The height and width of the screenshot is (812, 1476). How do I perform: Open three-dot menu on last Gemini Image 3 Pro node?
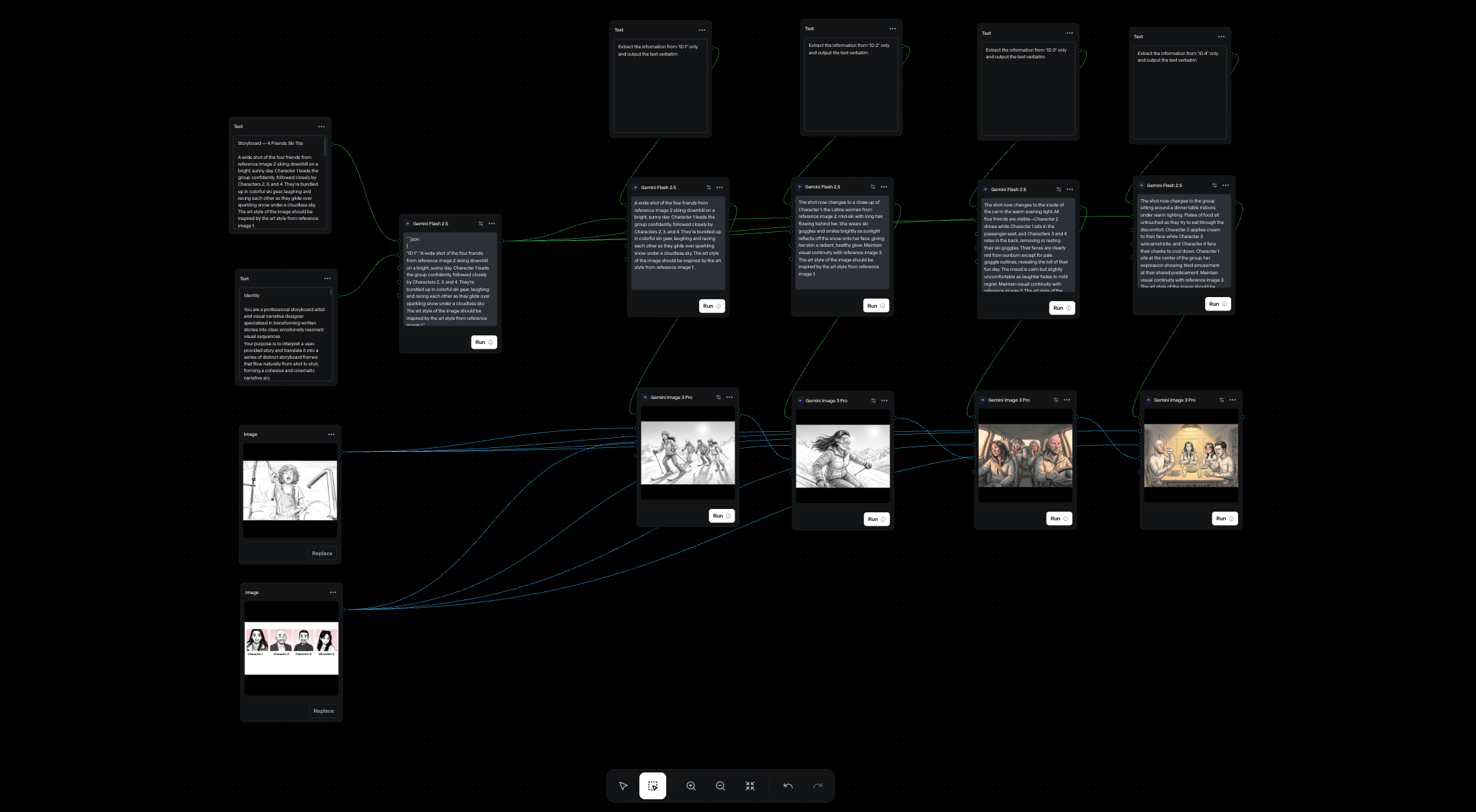(x=1232, y=400)
